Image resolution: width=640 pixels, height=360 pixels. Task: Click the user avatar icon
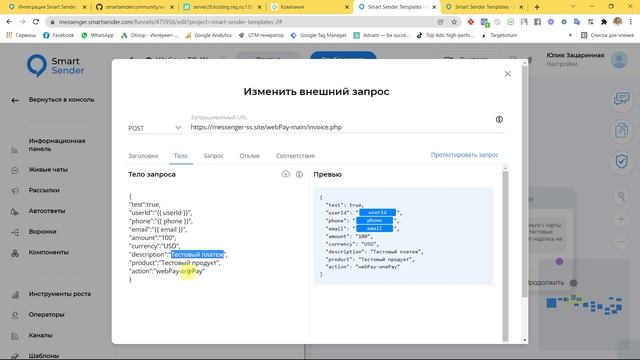pos(619,60)
